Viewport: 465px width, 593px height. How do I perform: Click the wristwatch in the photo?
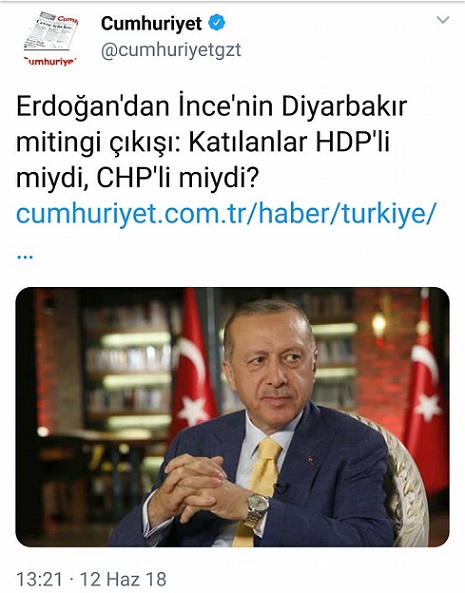click(x=257, y=509)
